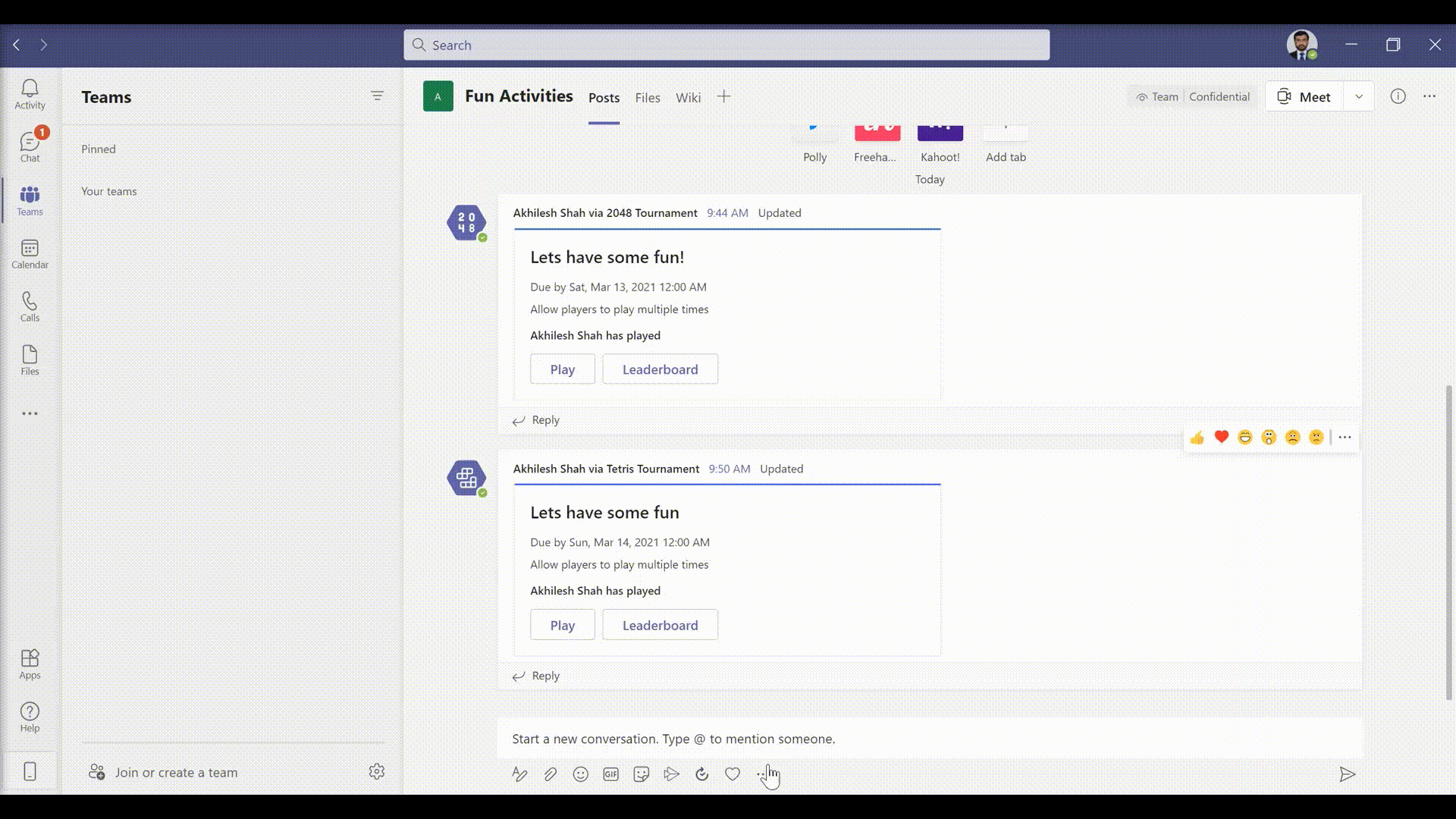The height and width of the screenshot is (819, 1456).
Task: Open the GIF picker
Action: 610,773
